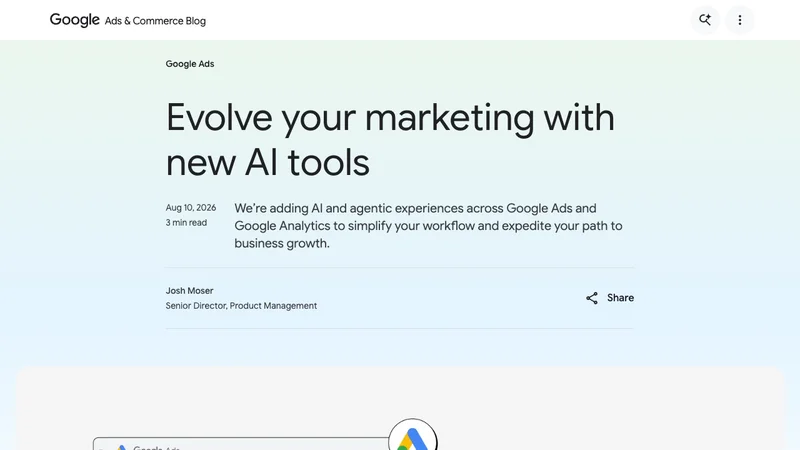This screenshot has height=450, width=800.
Task: Open the three-dot more options menu
Action: coord(740,20)
